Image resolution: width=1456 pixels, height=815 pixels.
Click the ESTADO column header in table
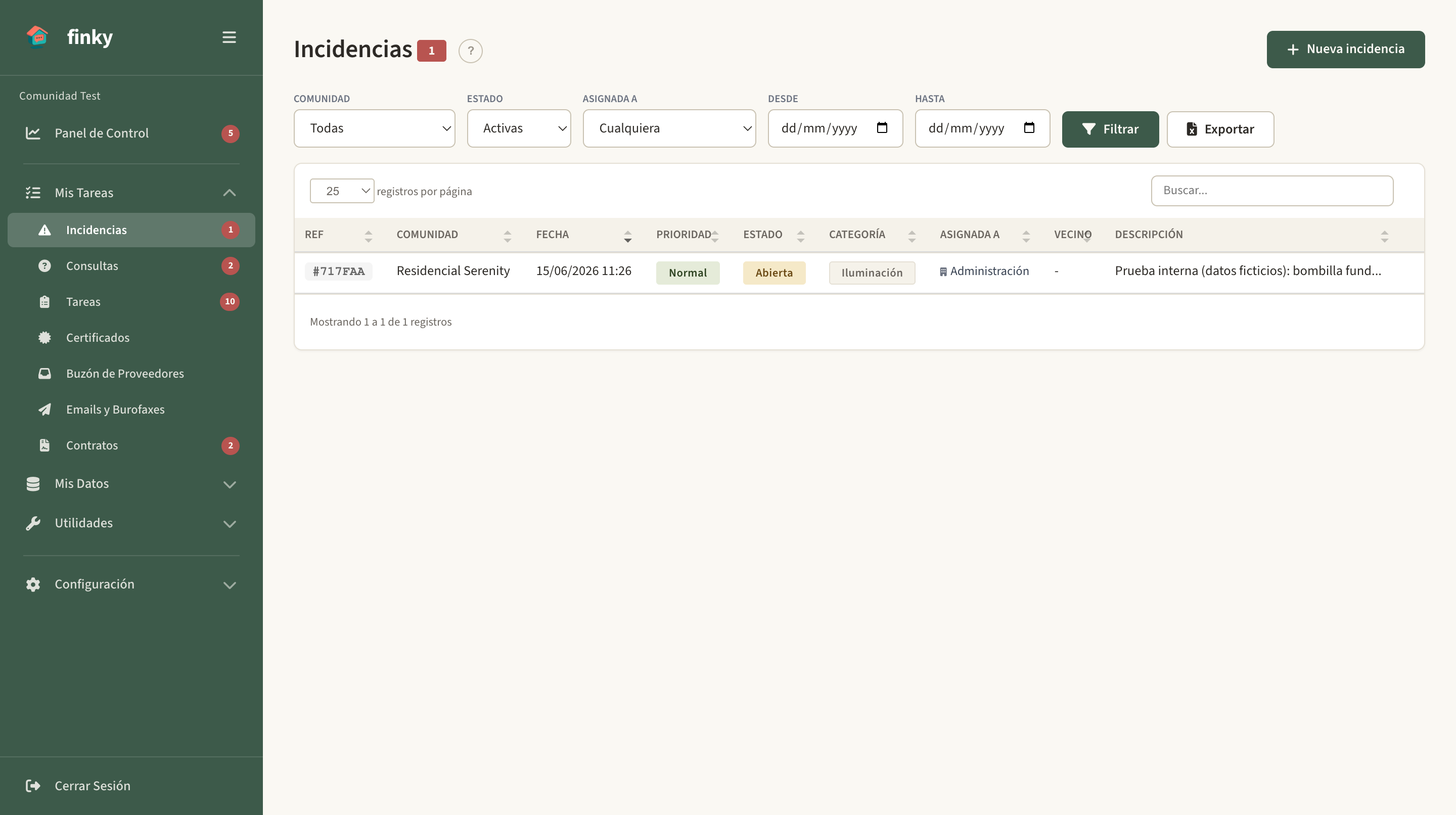pyautogui.click(x=762, y=235)
